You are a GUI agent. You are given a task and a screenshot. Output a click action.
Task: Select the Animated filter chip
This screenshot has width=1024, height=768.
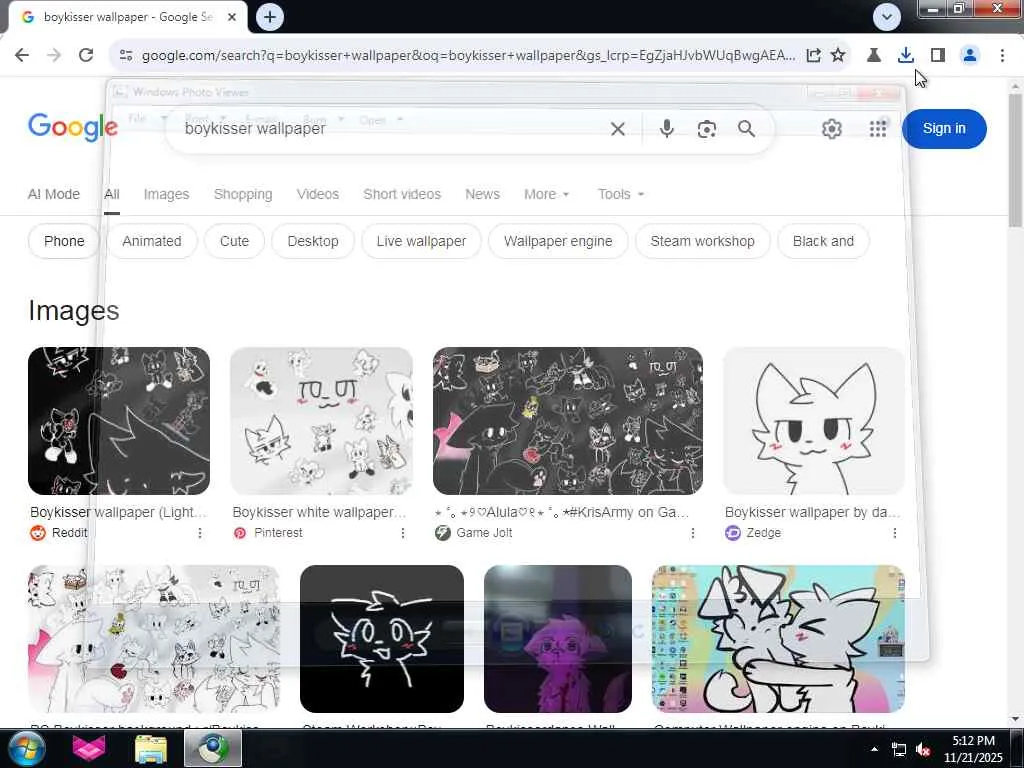point(152,241)
